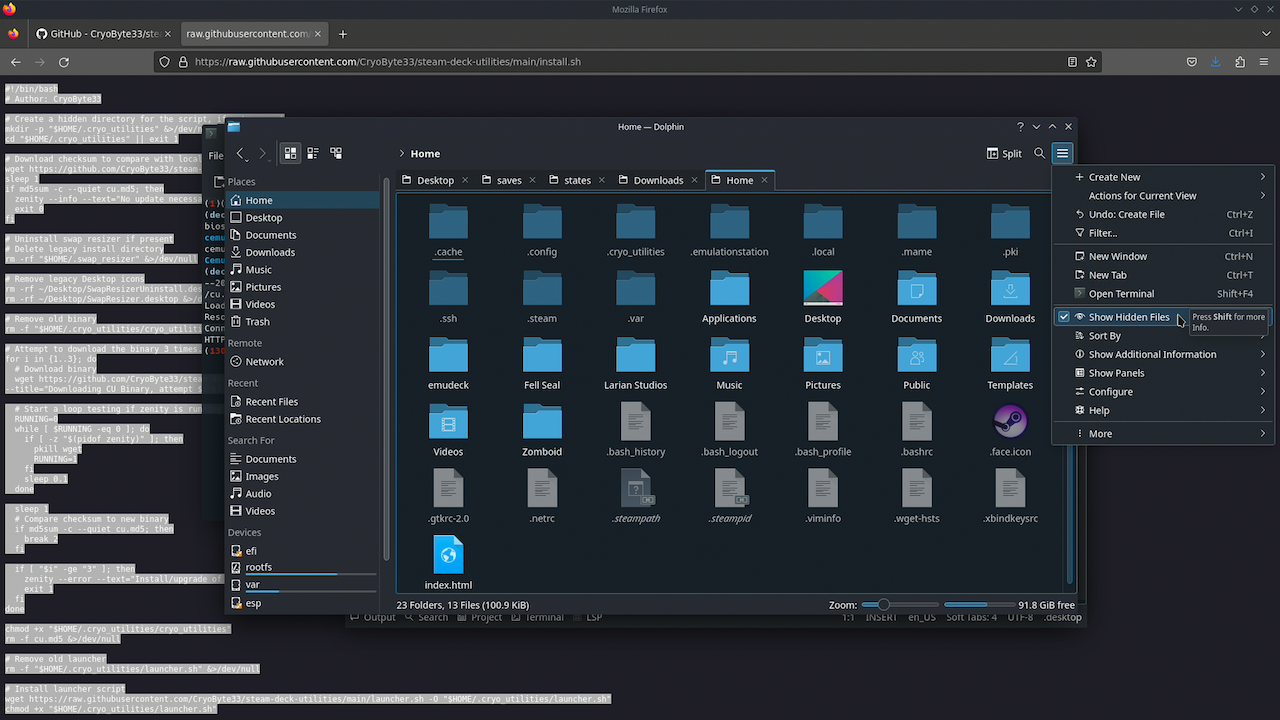Go back in Dolphin navigation
Screen dimensions: 1280x720
click(241, 153)
